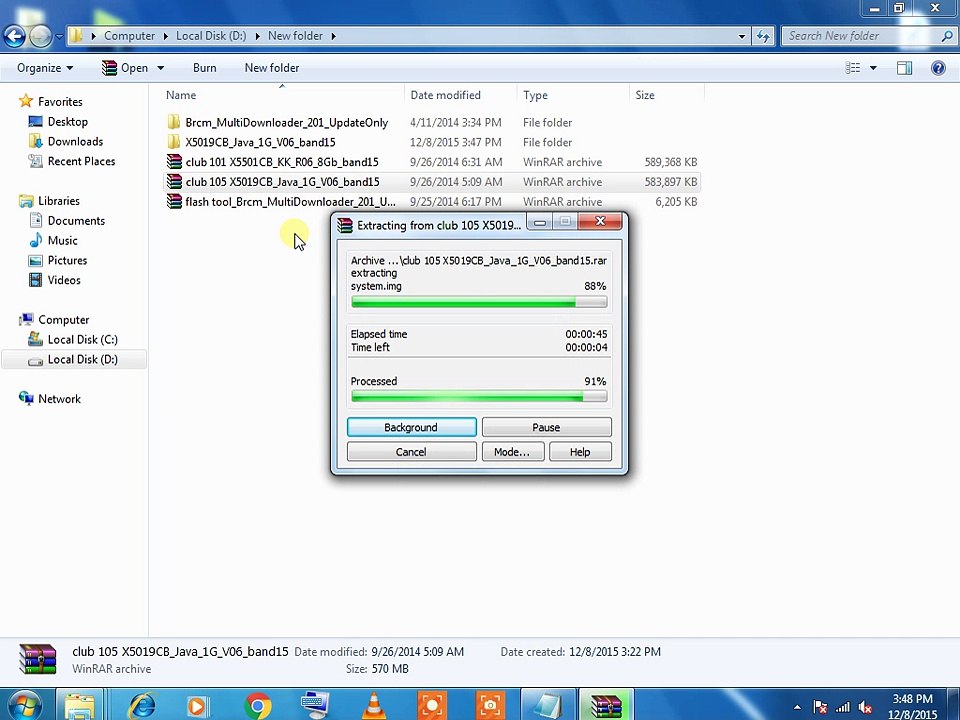Click the Action Center flag tray icon
Screen dimensions: 960x720
[x=820, y=707]
